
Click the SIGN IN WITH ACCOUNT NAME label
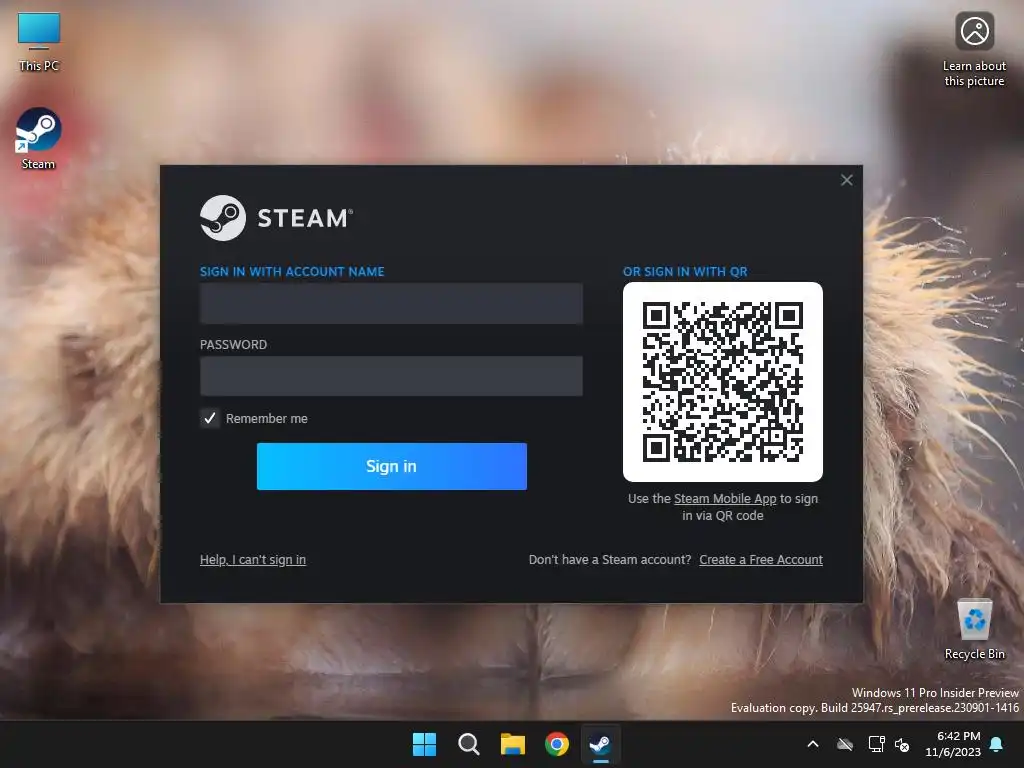click(x=292, y=272)
